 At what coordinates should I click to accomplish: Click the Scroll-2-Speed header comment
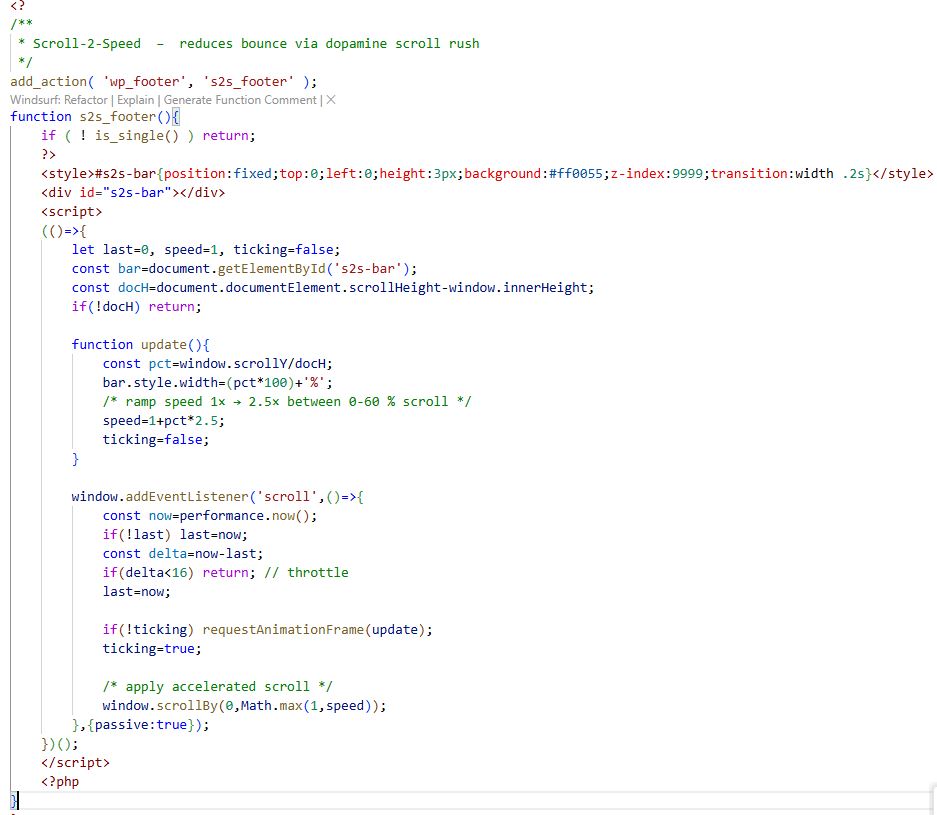pos(250,43)
